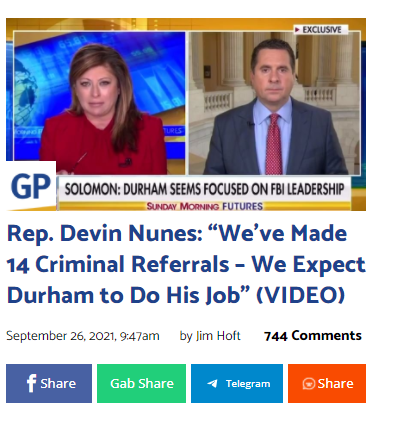This screenshot has width=414, height=428.
Task: View the 744 Comments section
Action: click(x=312, y=336)
